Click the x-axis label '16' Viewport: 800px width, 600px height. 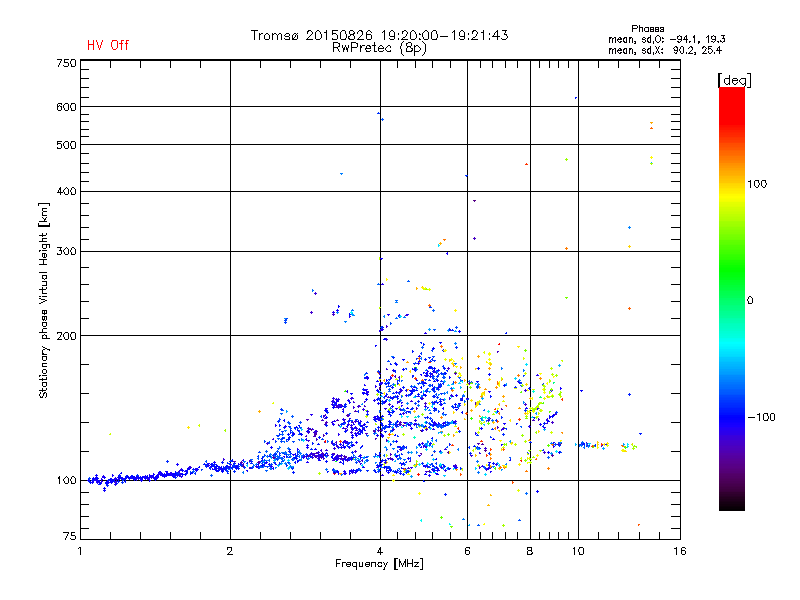tap(680, 551)
